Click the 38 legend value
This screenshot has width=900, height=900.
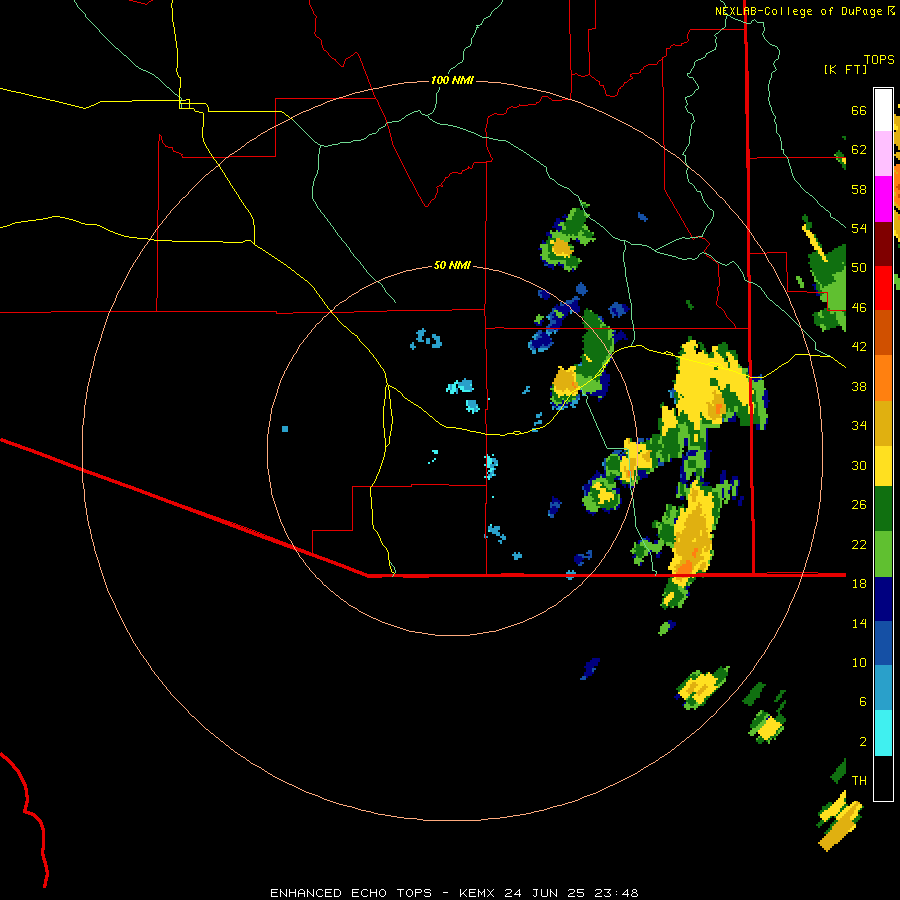pyautogui.click(x=859, y=386)
